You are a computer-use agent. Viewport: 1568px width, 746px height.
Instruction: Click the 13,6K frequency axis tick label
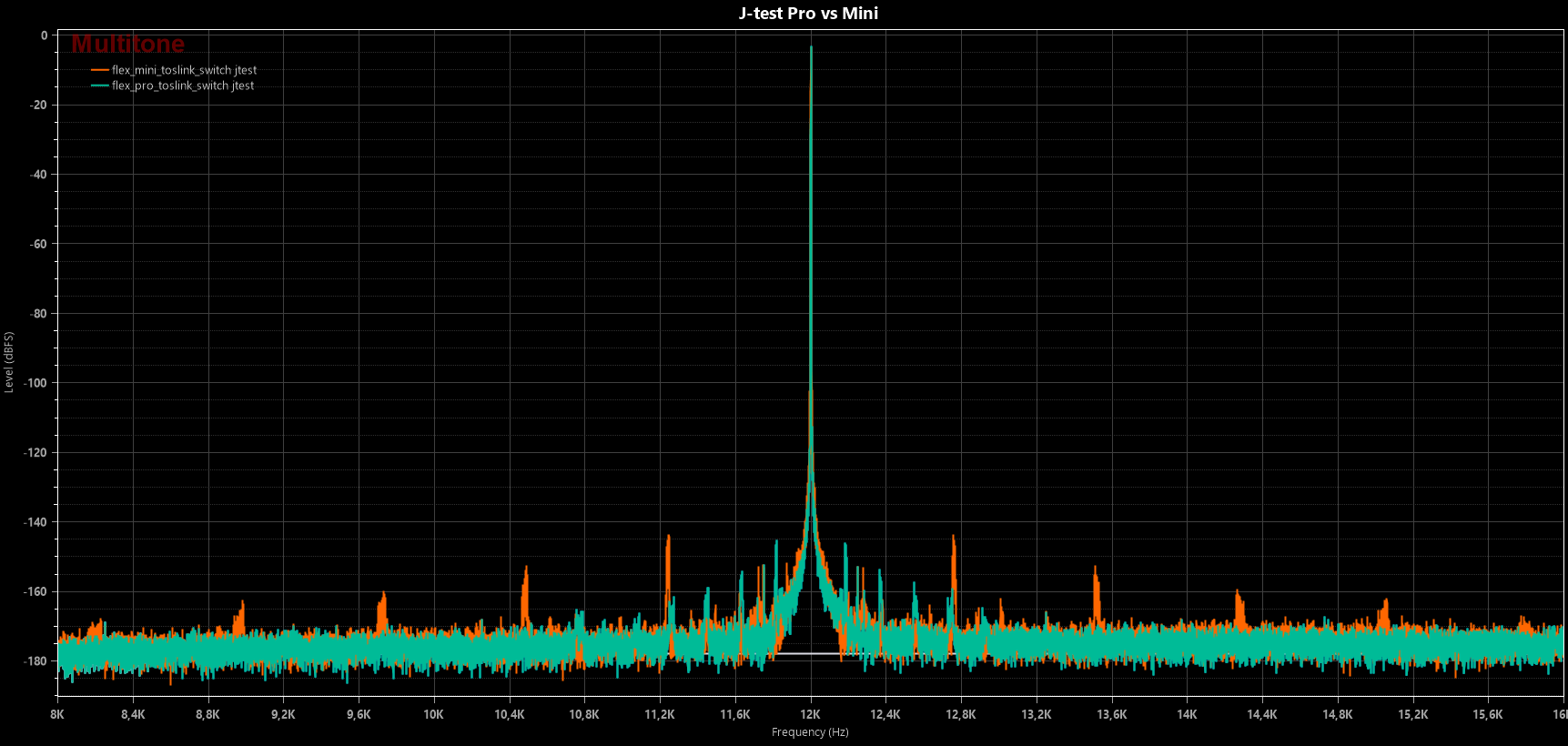coord(1111,714)
